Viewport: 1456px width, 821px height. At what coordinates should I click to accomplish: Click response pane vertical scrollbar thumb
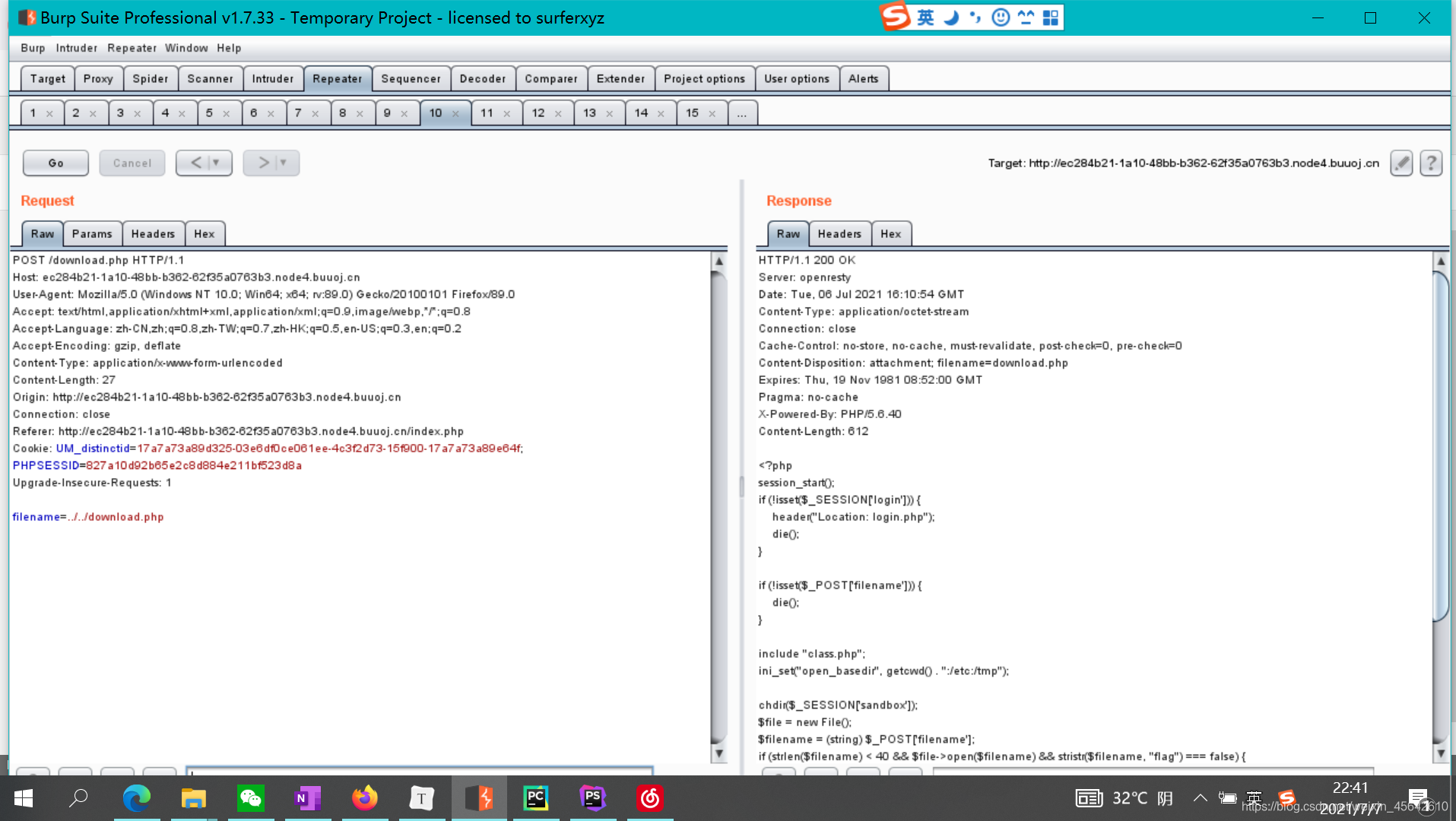click(1440, 446)
